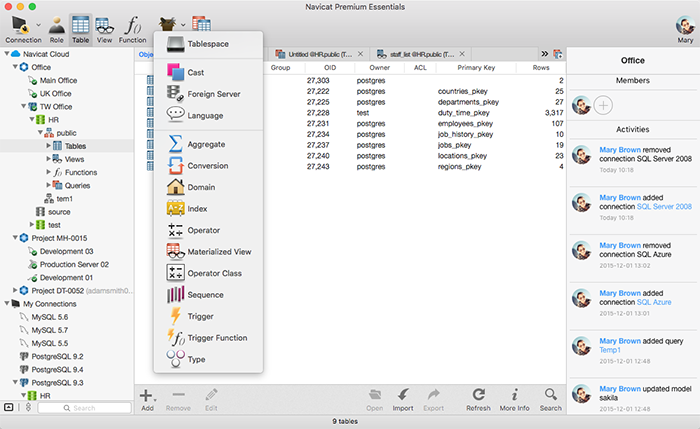Select the Table toolbar button
This screenshot has width=700, height=429.
coord(80,29)
